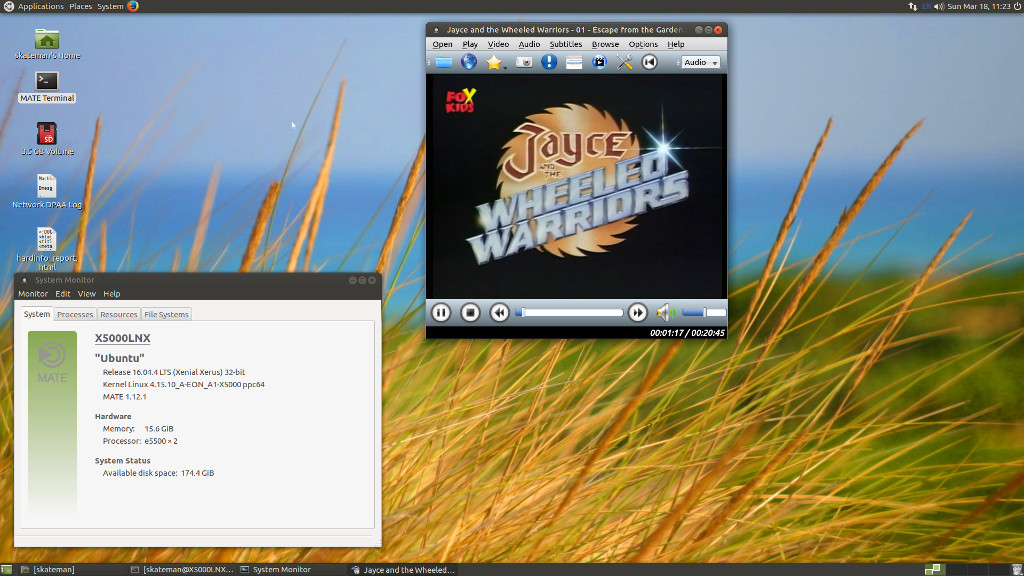Take a screenshot with the camera icon
The width and height of the screenshot is (1024, 576).
[x=524, y=62]
